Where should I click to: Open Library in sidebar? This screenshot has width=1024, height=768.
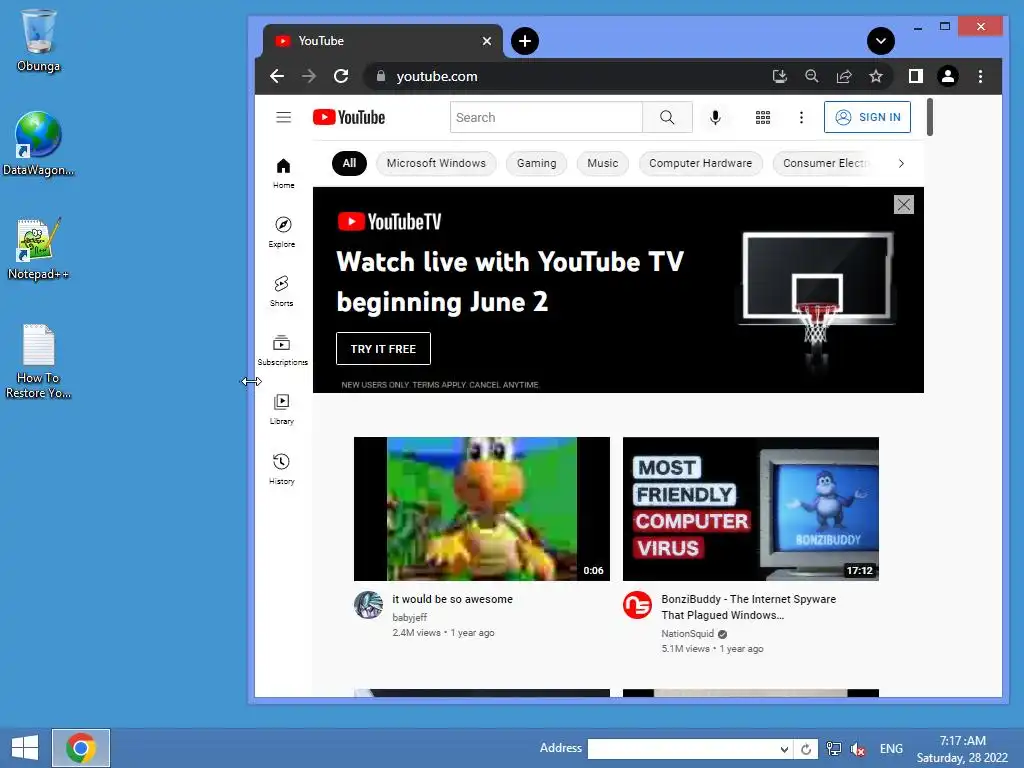point(281,409)
